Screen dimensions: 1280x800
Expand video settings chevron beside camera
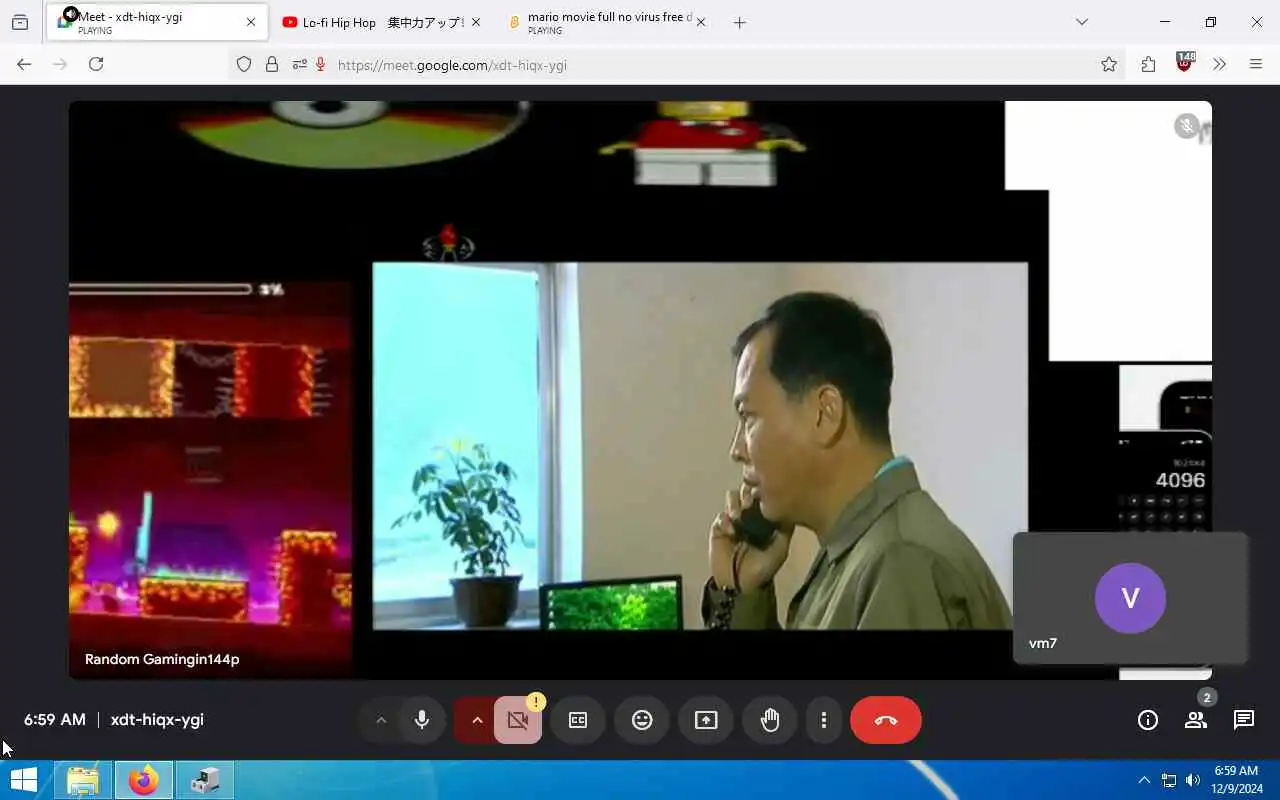(x=477, y=720)
